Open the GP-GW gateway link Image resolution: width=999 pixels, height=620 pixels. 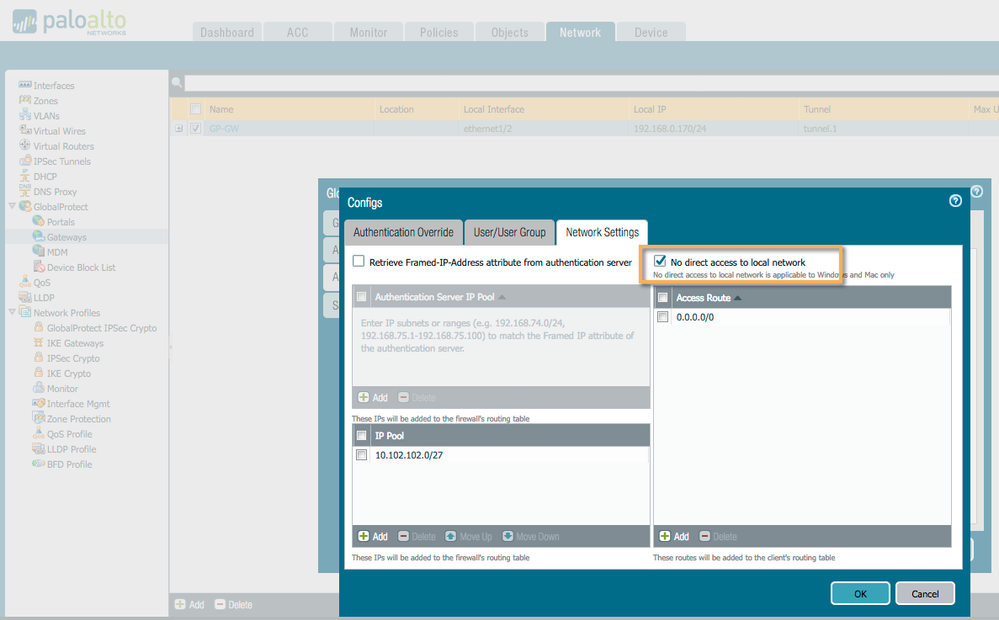[224, 129]
